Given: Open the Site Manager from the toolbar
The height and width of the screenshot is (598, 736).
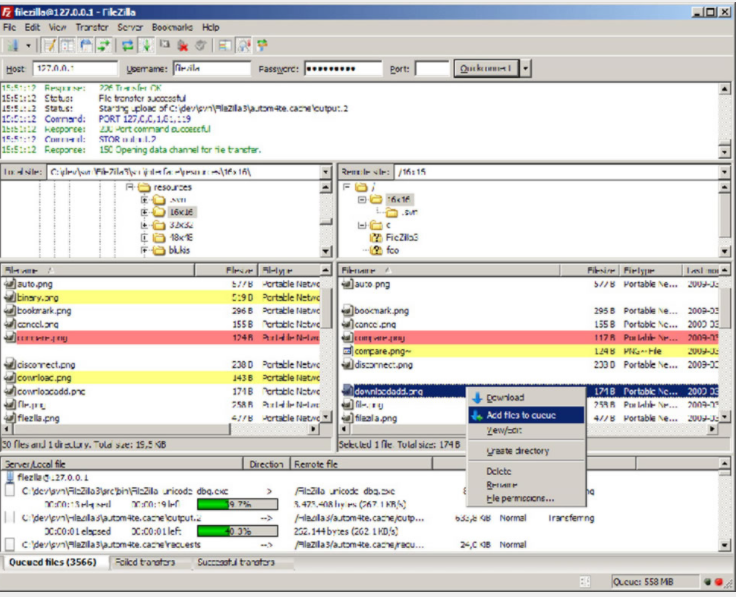Looking at the screenshot, I should (x=12, y=45).
